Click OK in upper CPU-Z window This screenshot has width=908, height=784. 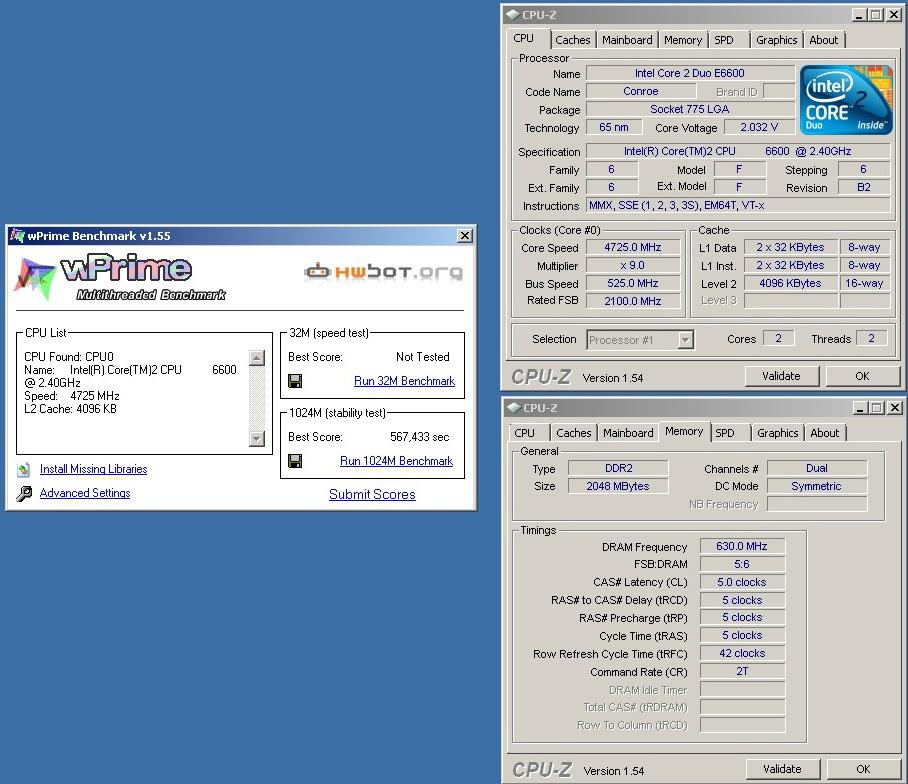862,376
